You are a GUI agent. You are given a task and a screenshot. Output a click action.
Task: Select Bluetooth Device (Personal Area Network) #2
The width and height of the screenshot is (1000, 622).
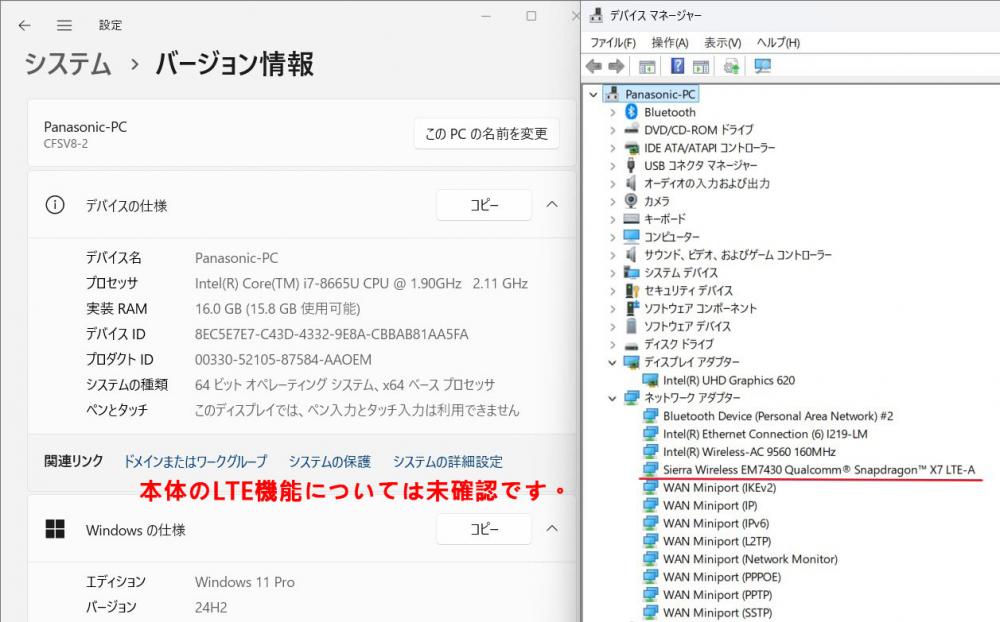(778, 416)
